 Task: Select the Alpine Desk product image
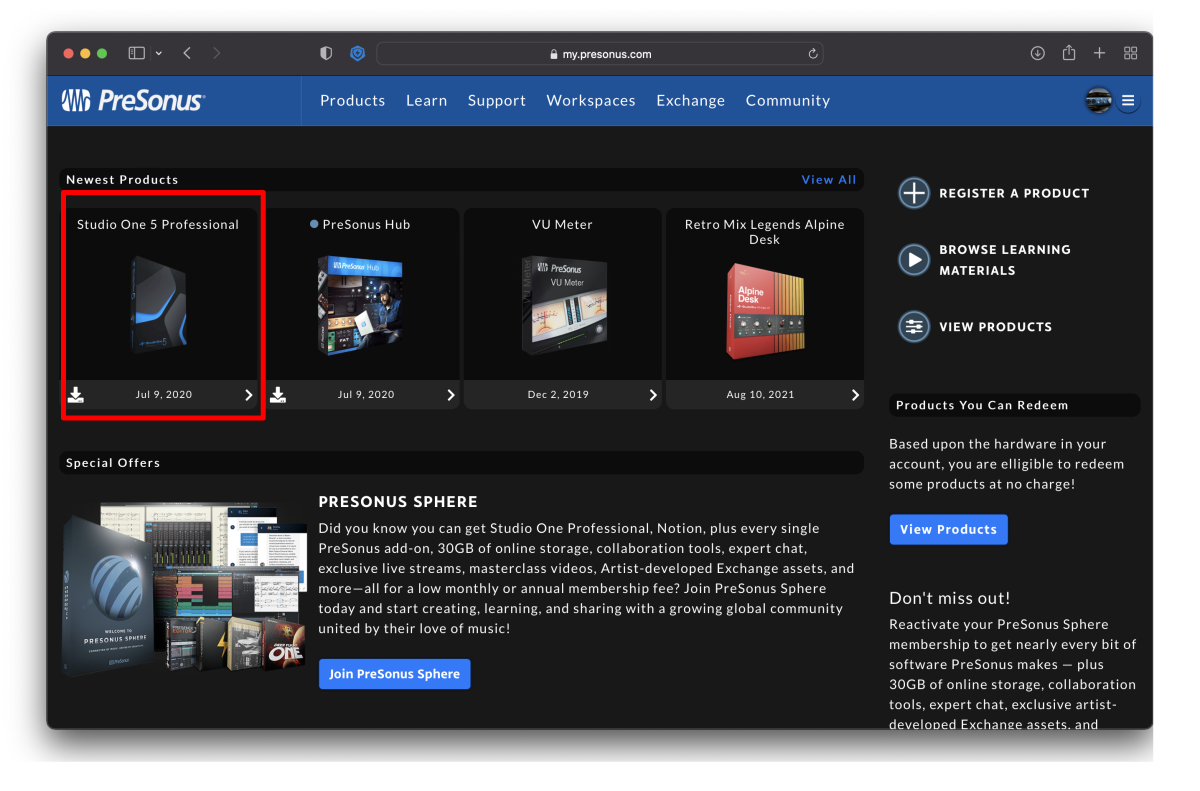click(765, 310)
